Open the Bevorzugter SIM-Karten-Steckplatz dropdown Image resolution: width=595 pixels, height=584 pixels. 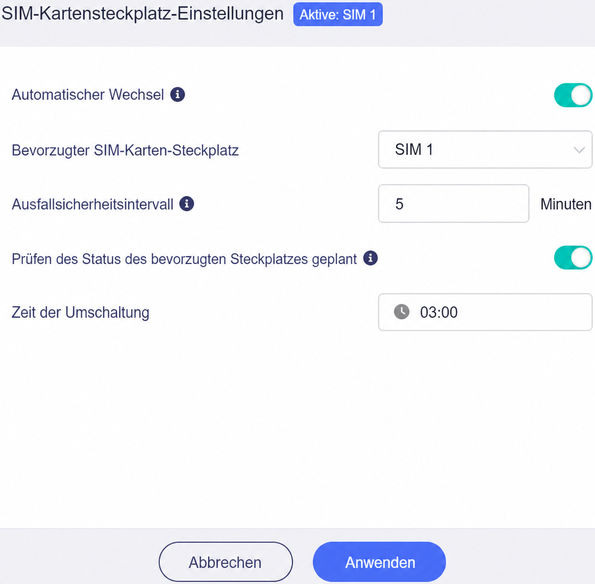(x=485, y=150)
